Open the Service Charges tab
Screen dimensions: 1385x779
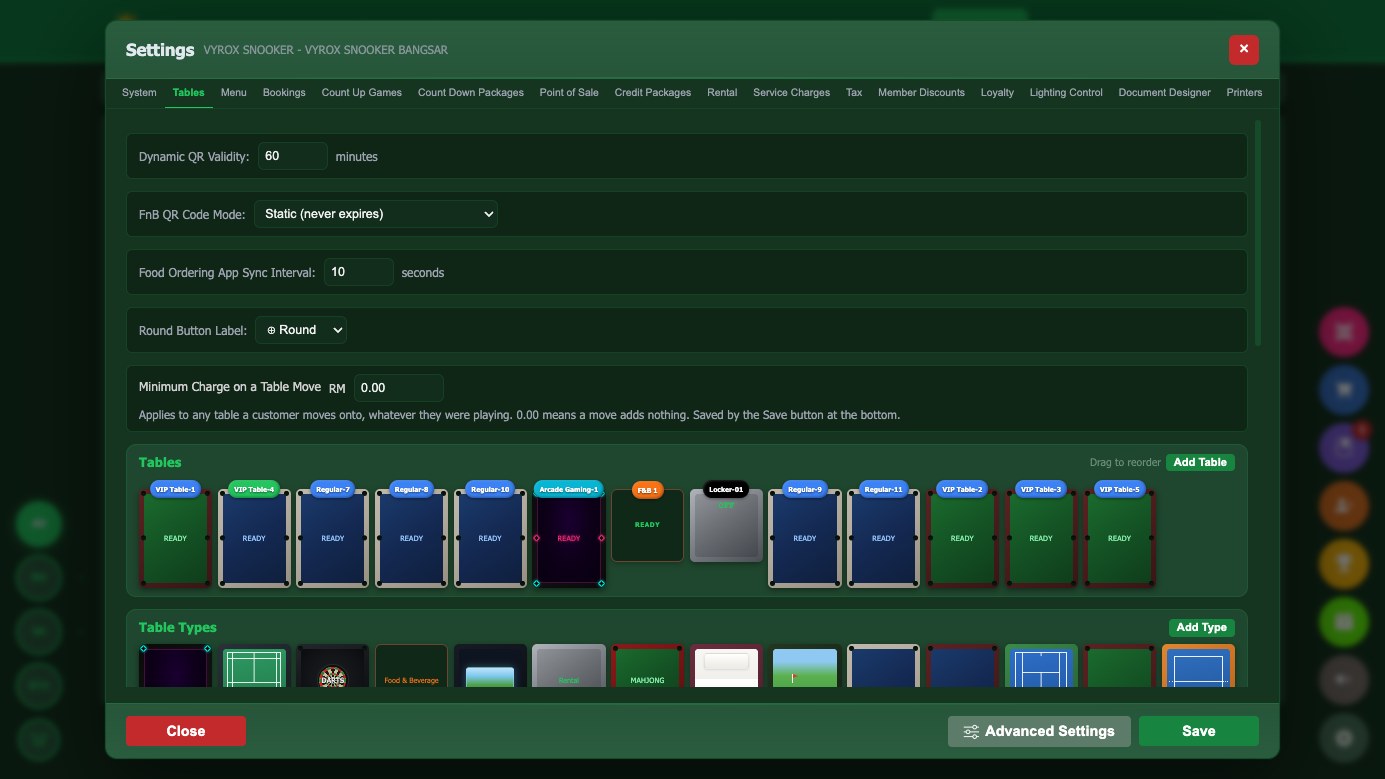point(791,93)
